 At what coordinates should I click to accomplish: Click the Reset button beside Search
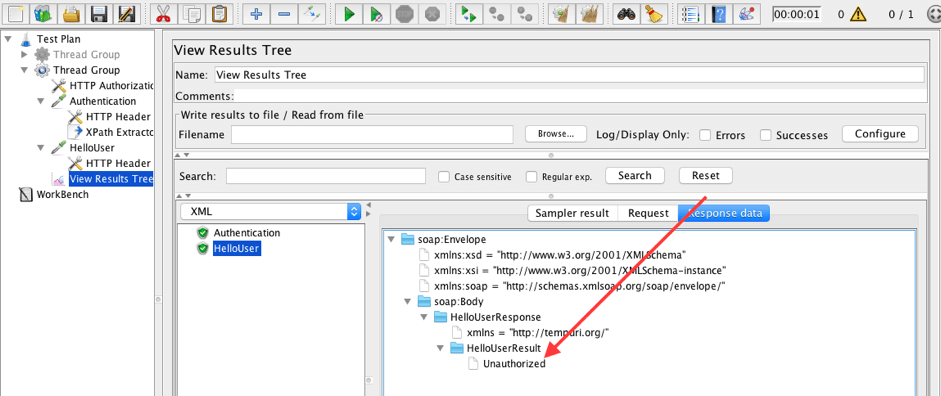[705, 176]
